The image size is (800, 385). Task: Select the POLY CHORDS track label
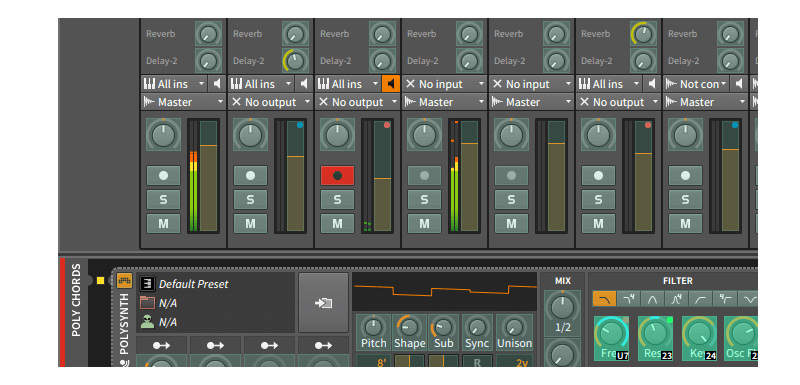pyautogui.click(x=76, y=300)
